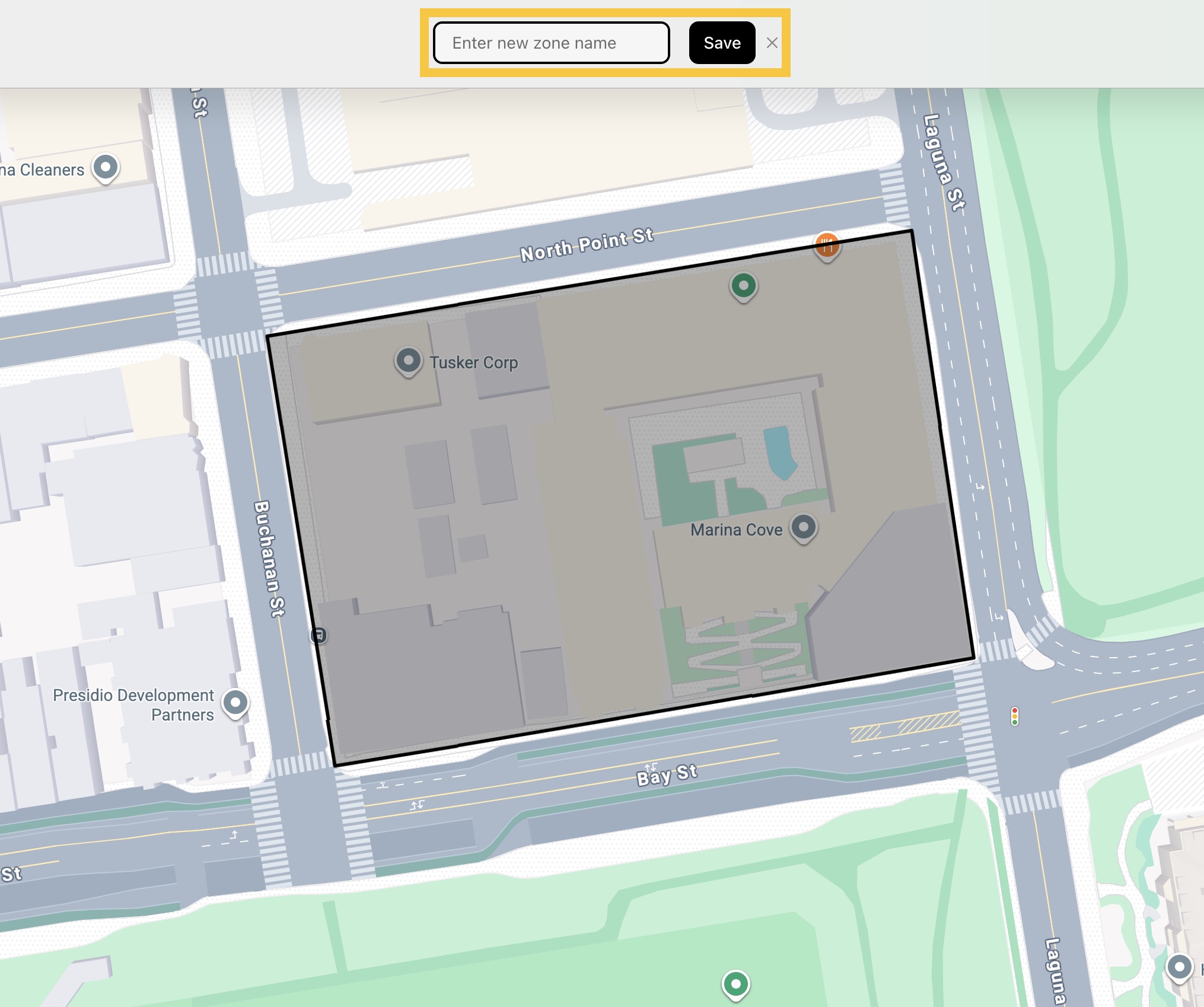Select the orange restaurant pin on North Point St
Screen dimensions: 1204x1007
click(826, 244)
